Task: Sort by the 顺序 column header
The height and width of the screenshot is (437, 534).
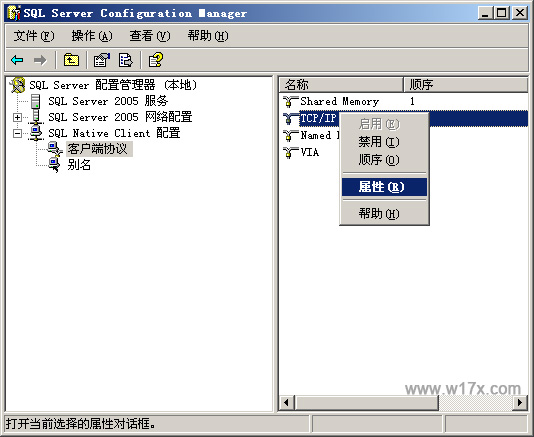Action: [465, 84]
